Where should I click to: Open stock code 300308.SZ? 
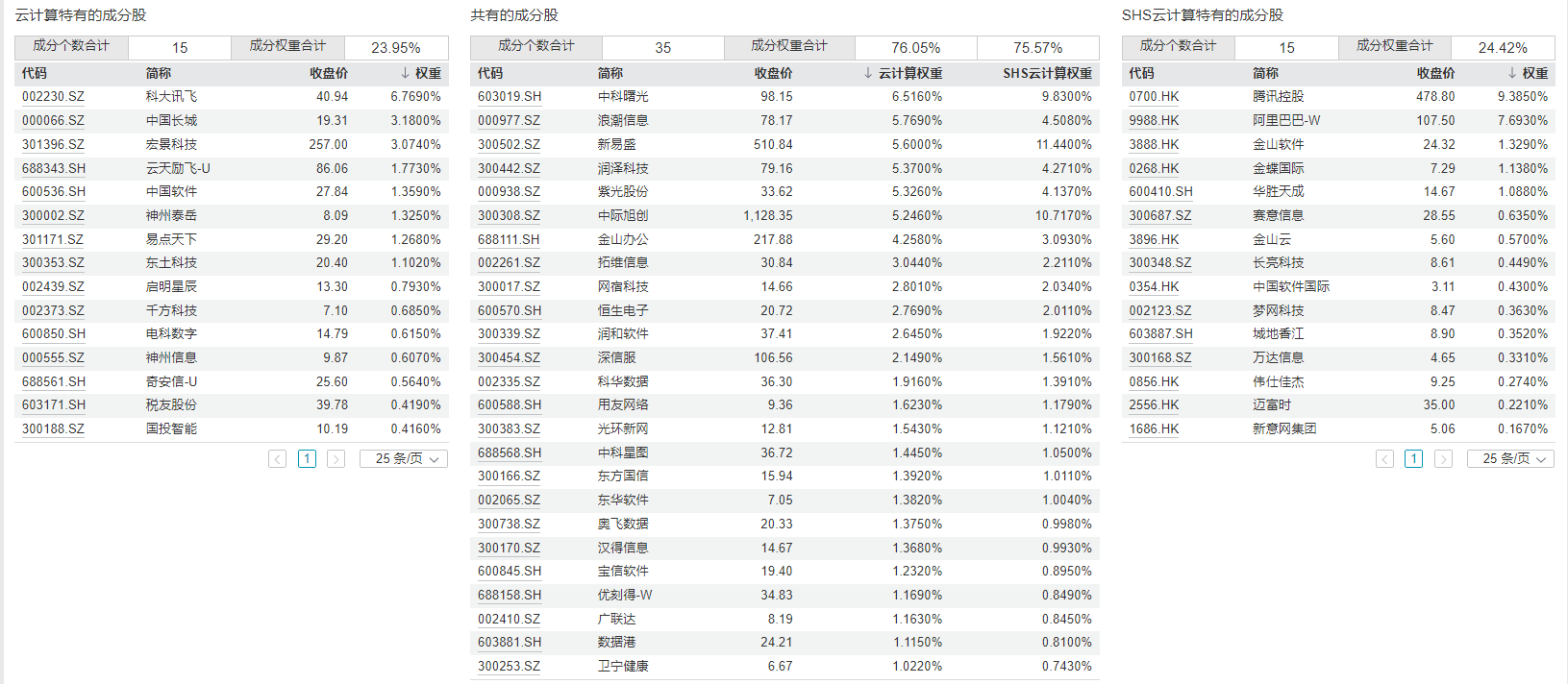[x=509, y=215]
